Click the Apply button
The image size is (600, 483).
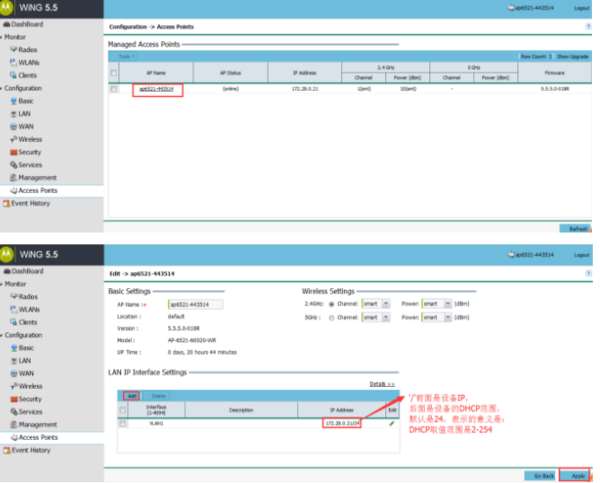point(574,476)
